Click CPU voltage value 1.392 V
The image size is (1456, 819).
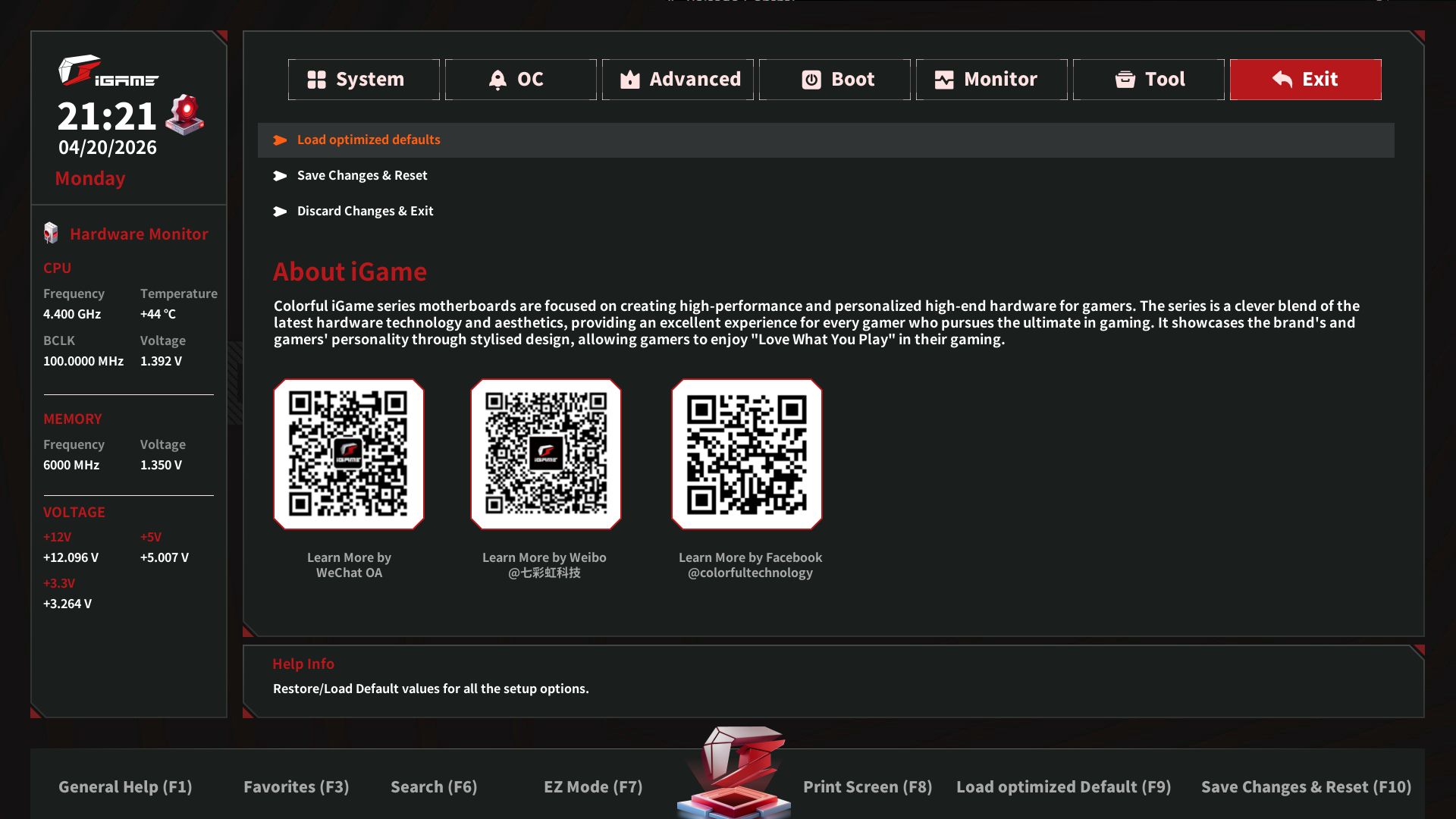[161, 361]
